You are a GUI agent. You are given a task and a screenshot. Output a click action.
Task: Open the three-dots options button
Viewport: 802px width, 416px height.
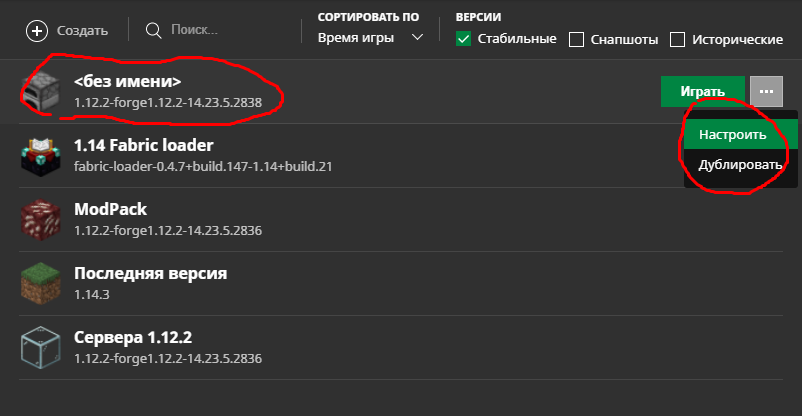pyautogui.click(x=767, y=91)
